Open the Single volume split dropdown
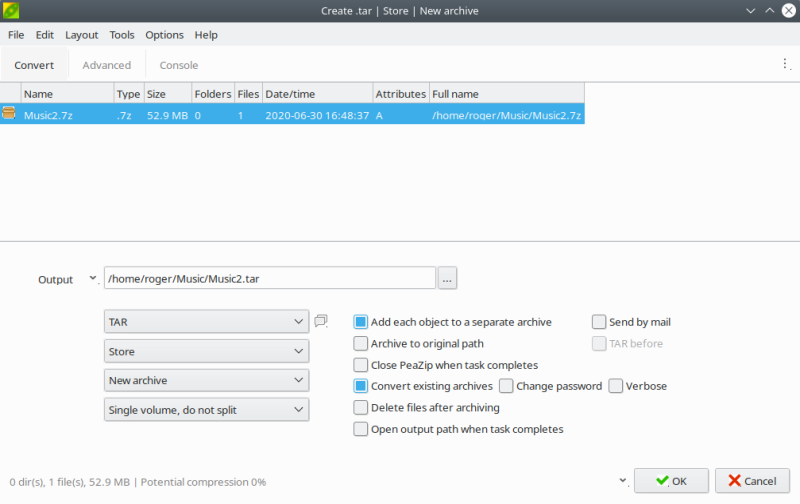800x504 pixels. click(206, 409)
